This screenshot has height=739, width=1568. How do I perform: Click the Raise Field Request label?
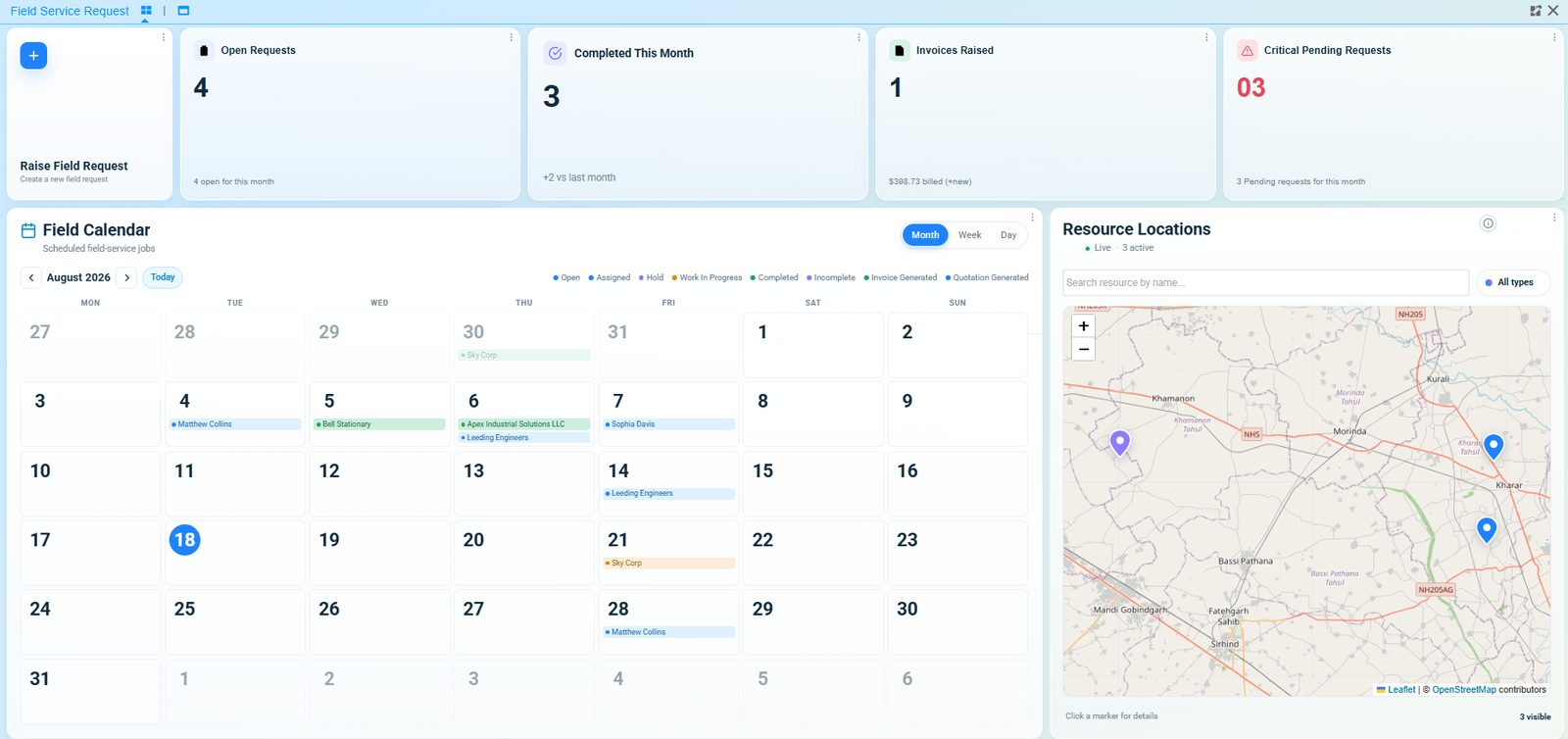tap(73, 167)
